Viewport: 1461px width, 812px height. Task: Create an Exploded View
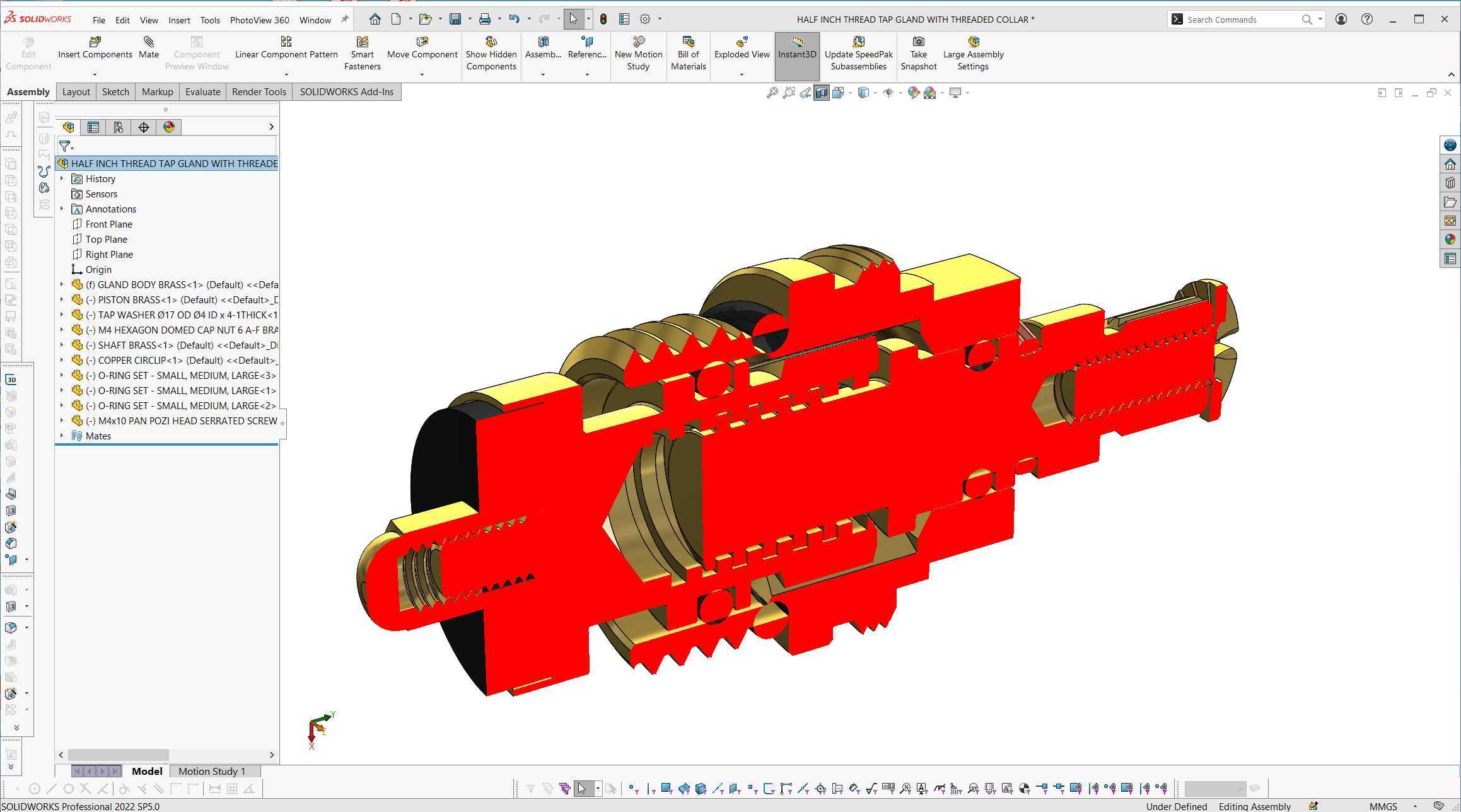coord(742,48)
